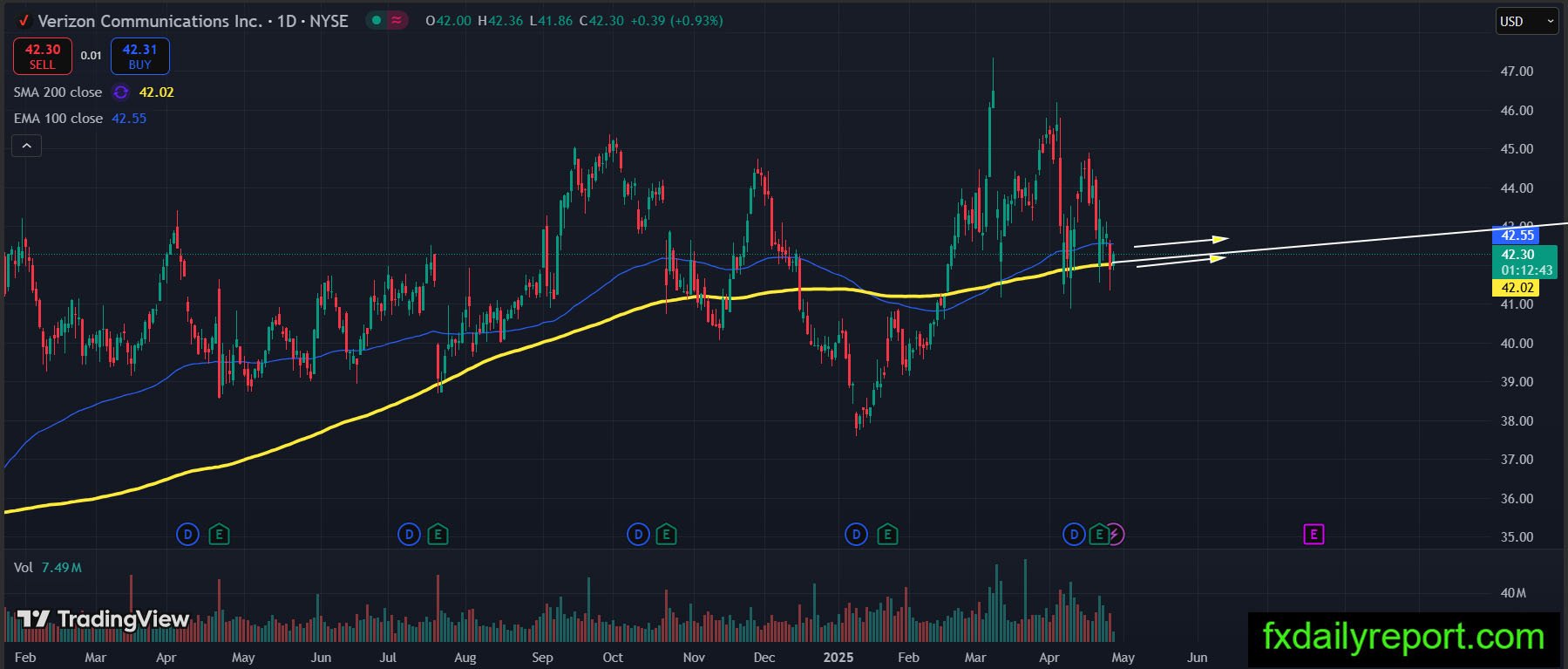Click the 45.00 price axis label
This screenshot has height=669, width=1568.
tap(1517, 149)
